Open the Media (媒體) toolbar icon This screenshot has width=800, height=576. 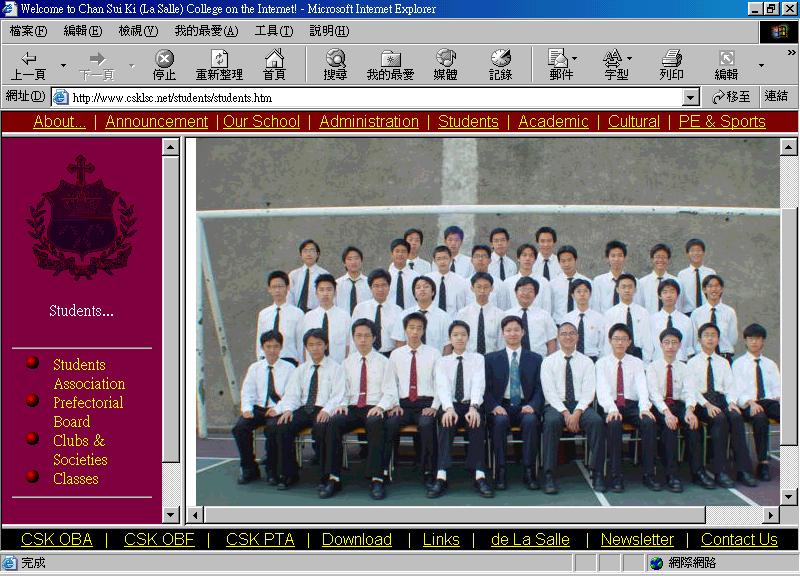pos(445,65)
